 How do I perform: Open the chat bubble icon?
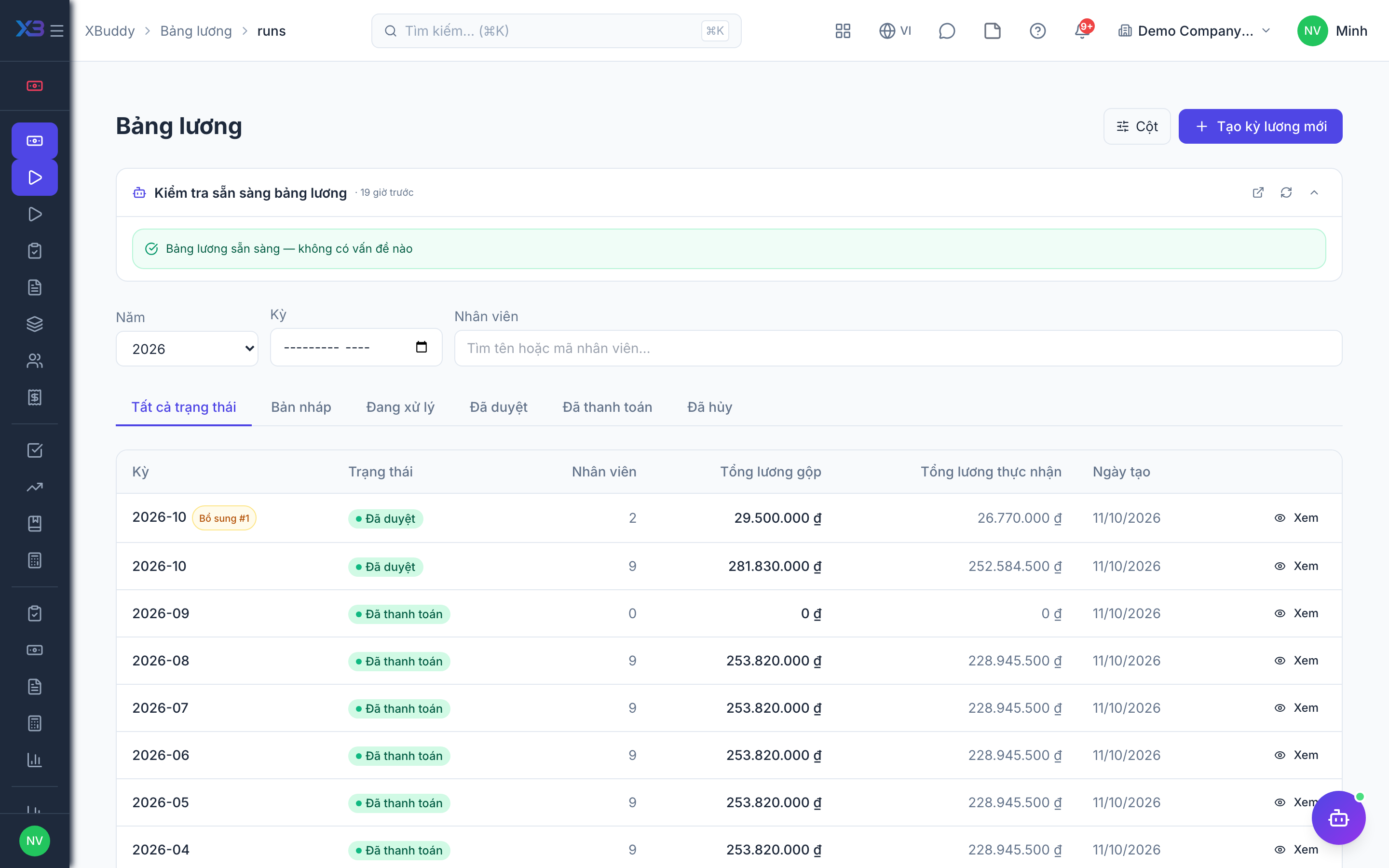946,31
